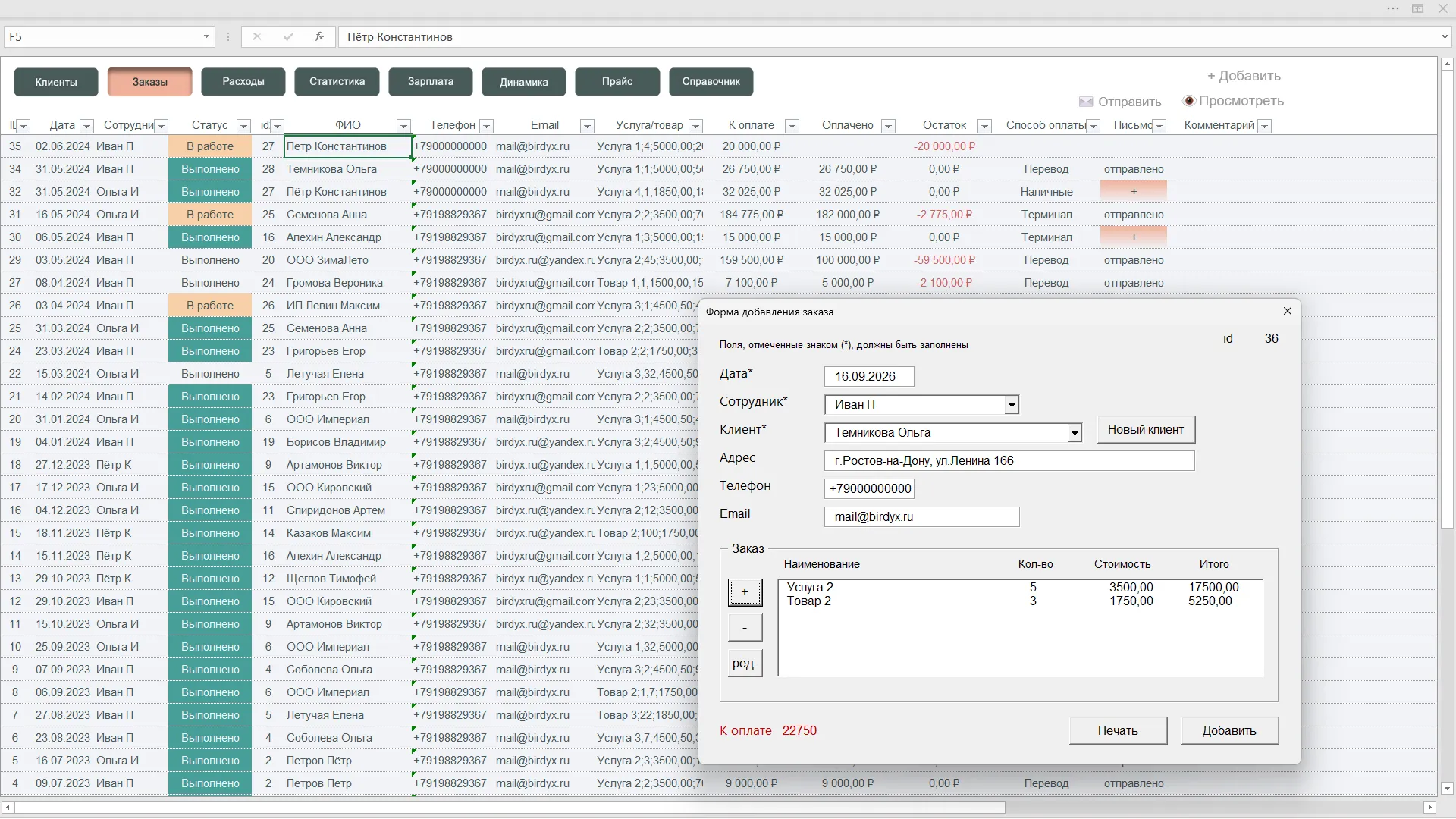Click the + letter cell in row 32
Viewport: 1456px width, 819px height.
(x=1133, y=192)
